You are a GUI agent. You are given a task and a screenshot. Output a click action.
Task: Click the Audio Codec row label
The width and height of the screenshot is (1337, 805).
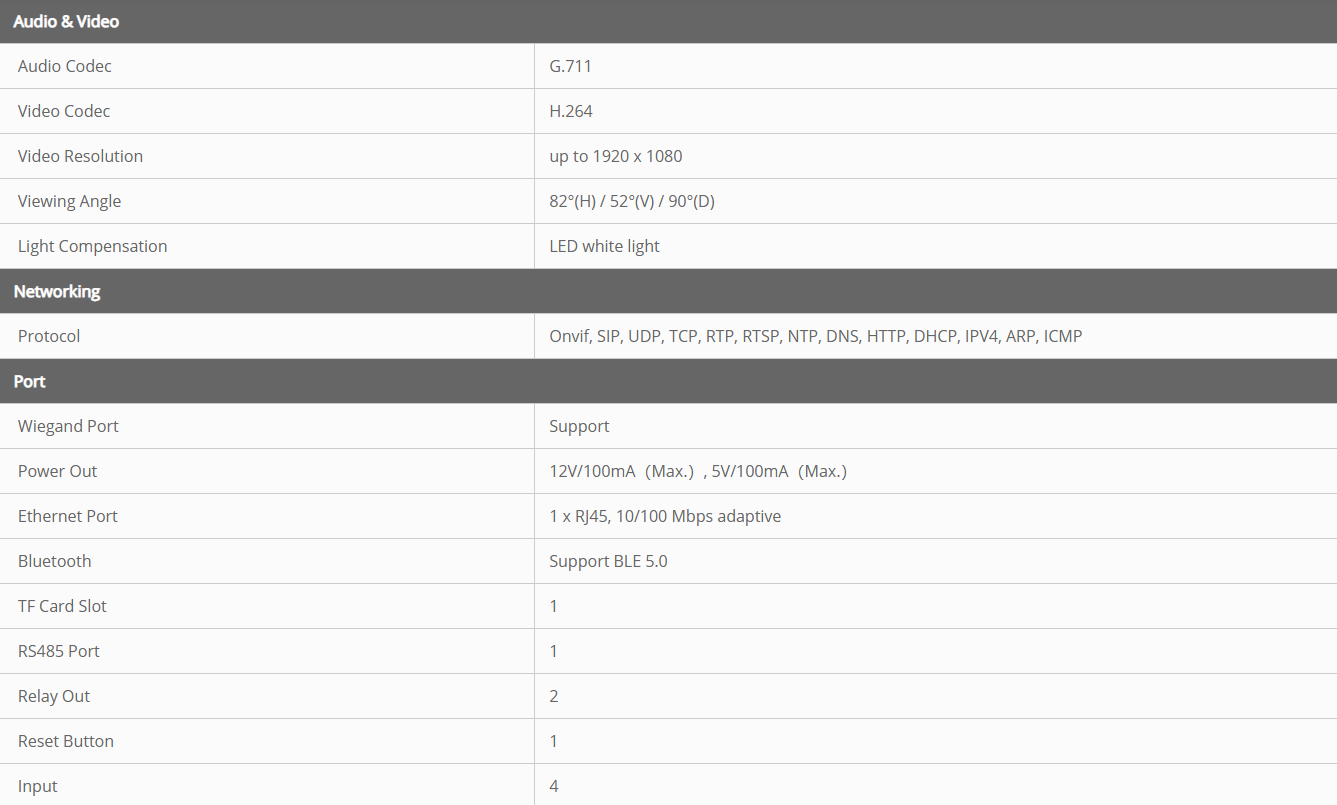pos(65,66)
